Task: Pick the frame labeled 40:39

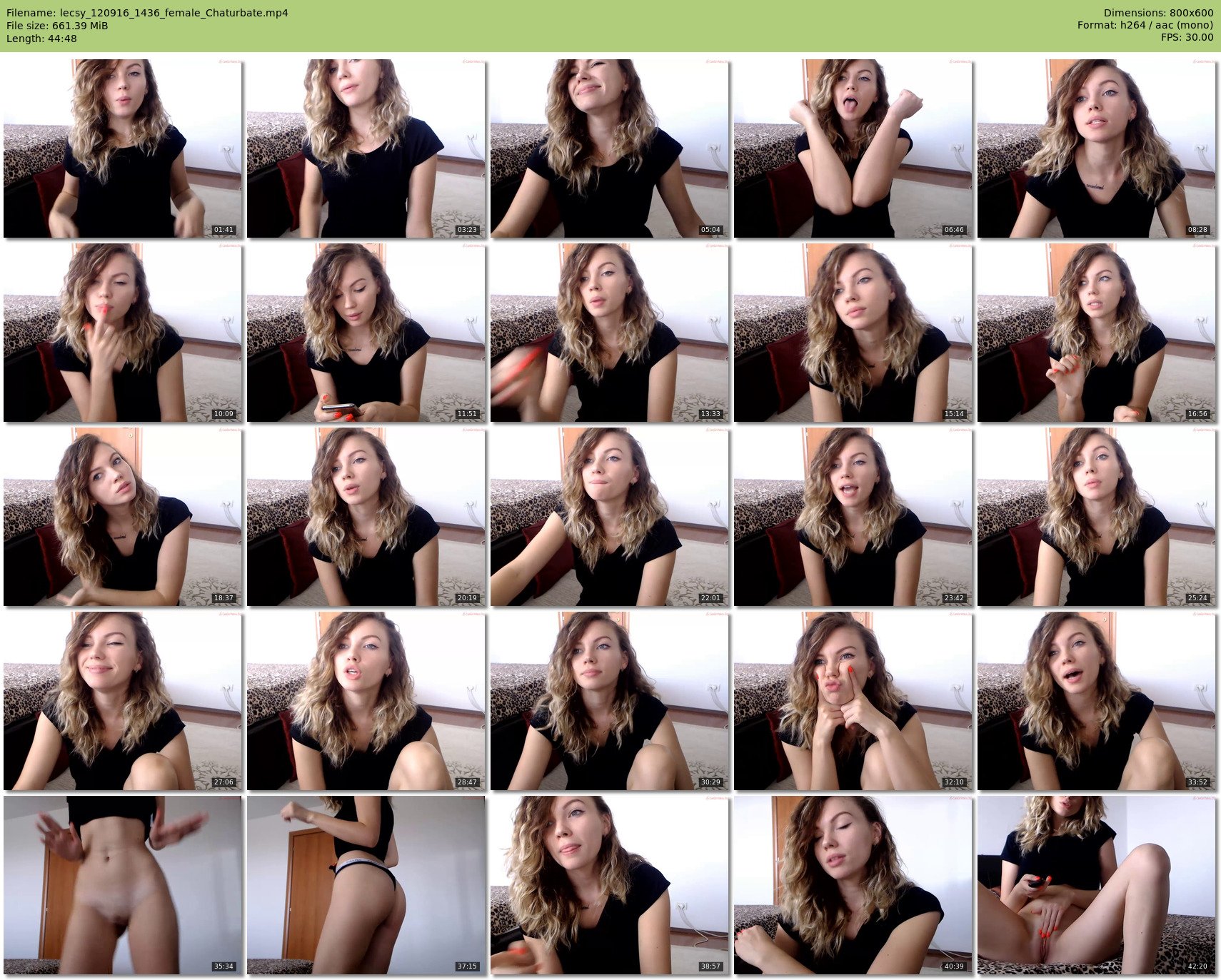Action: tap(853, 885)
